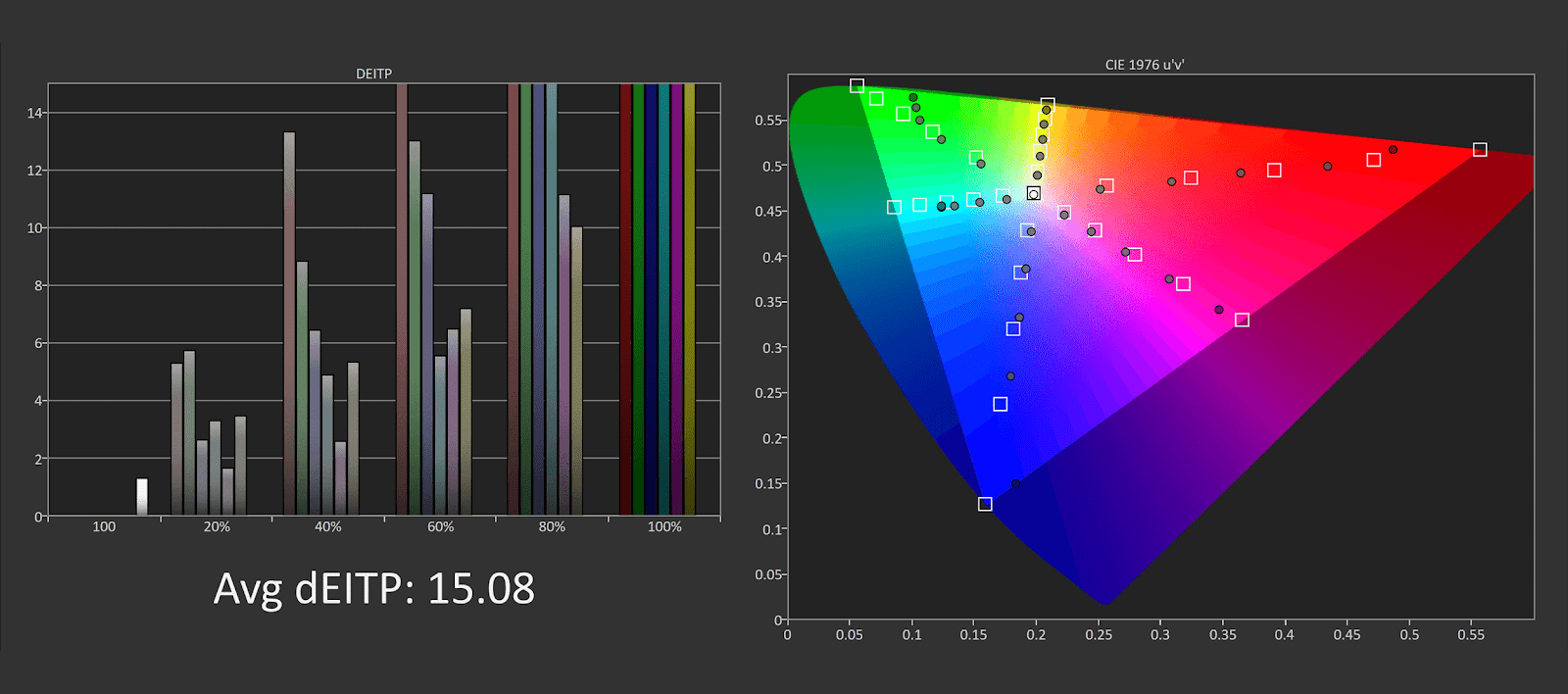Click the cyan target square at left edge
Viewport: 1568px width, 694px height.
pyautogui.click(x=894, y=207)
